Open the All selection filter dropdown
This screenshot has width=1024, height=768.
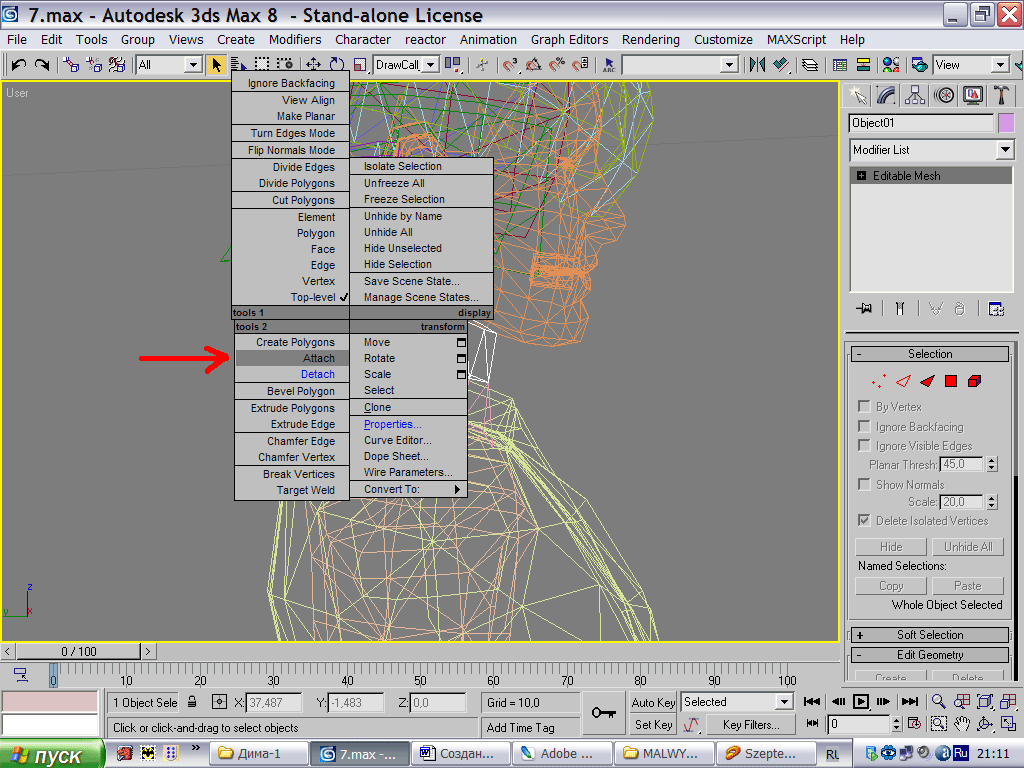[192, 65]
